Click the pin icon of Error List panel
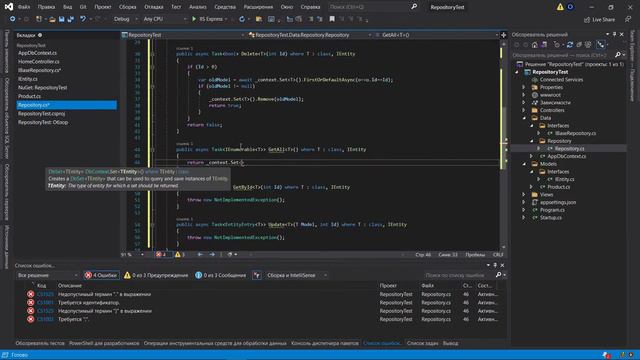Image resolution: width=640 pixels, height=360 pixels. click(x=495, y=265)
